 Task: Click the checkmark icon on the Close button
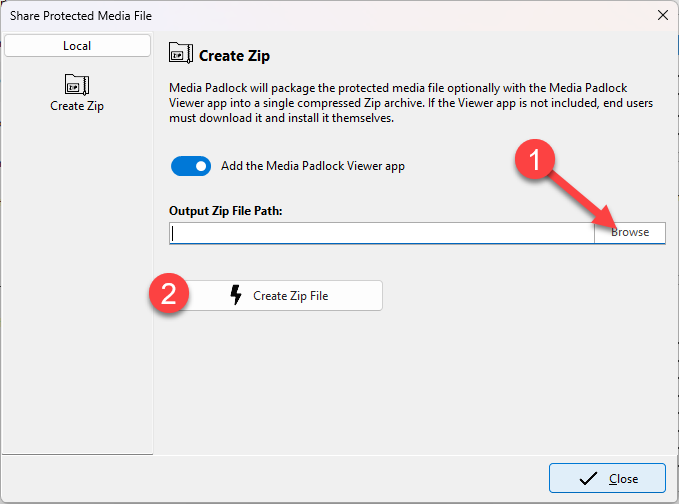(588, 479)
